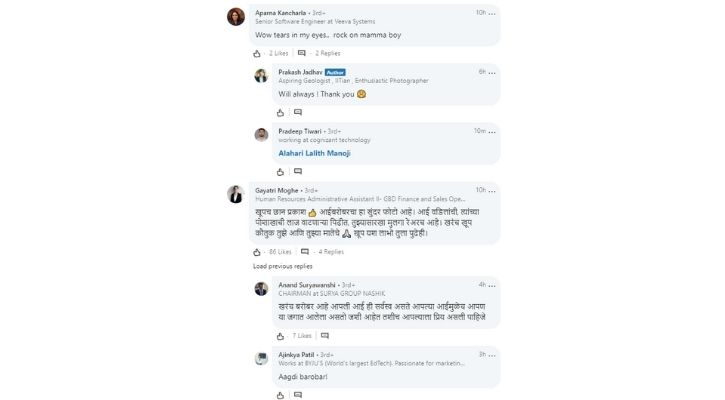Show the 4 Replies under Gayatri's comment

click(330, 252)
